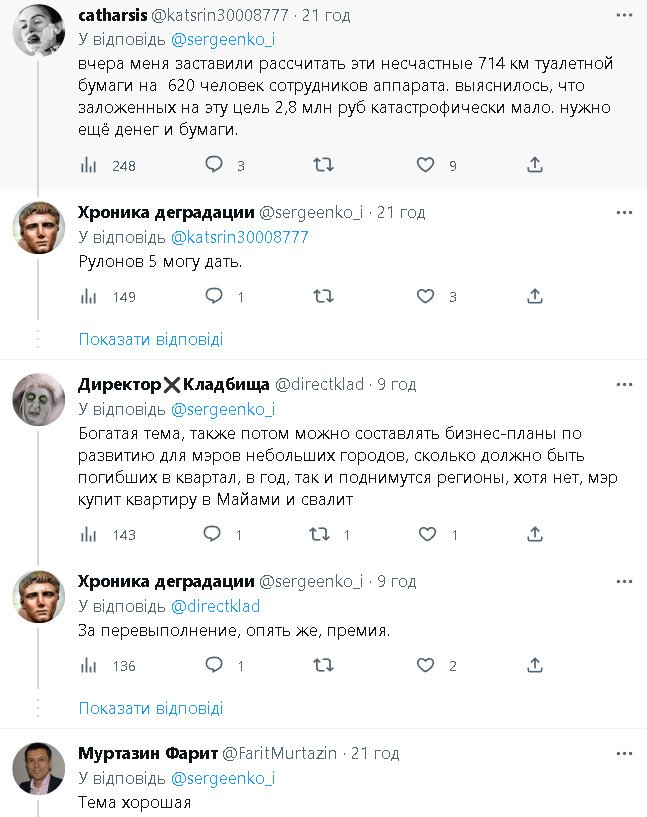View analytics showing 248 views
The width and height of the screenshot is (647, 817).
(89, 165)
